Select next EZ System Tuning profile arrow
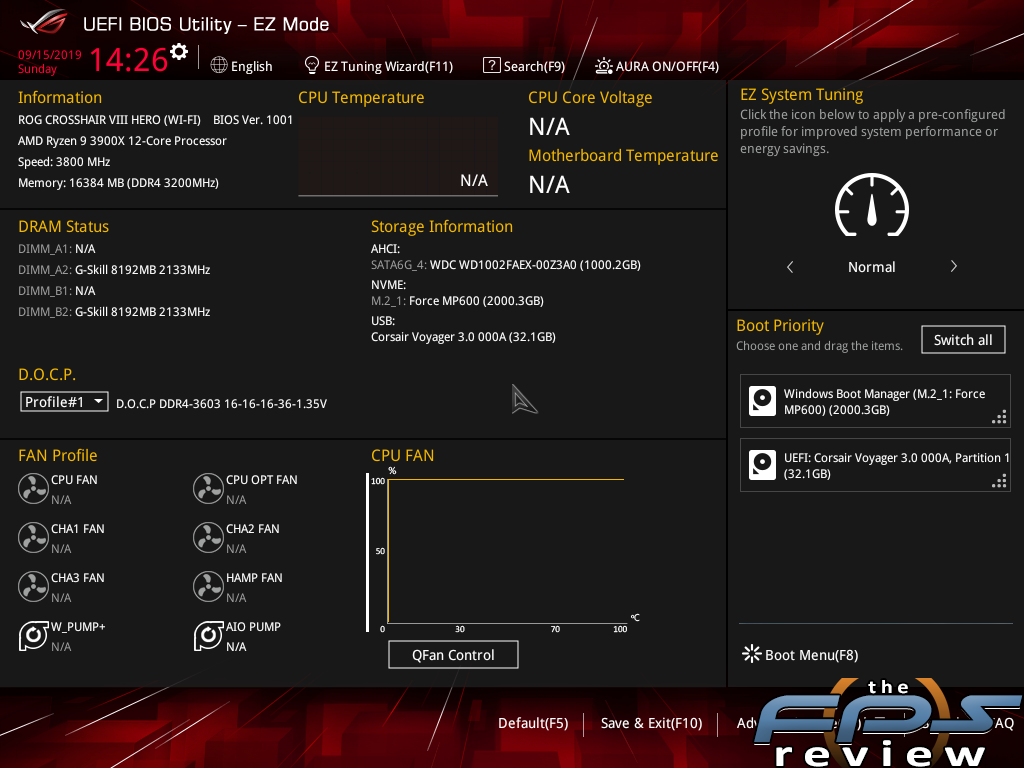Viewport: 1024px width, 768px height. (953, 266)
